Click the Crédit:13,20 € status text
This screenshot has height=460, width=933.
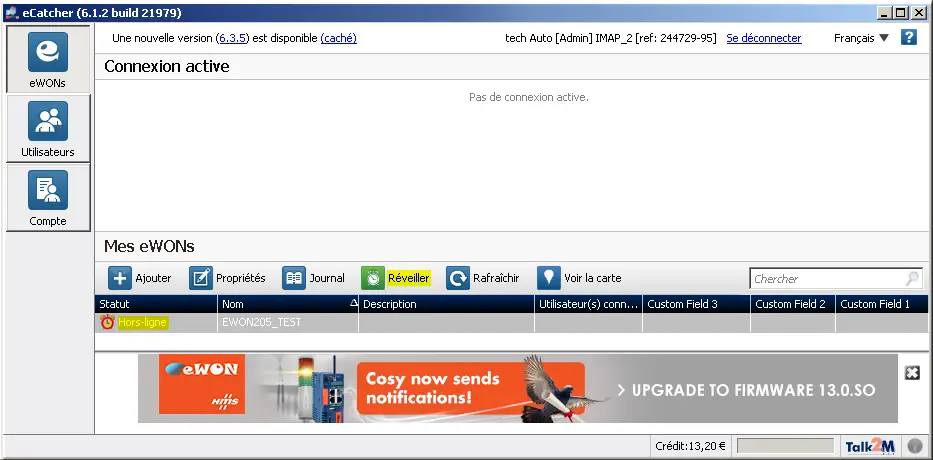[690, 446]
